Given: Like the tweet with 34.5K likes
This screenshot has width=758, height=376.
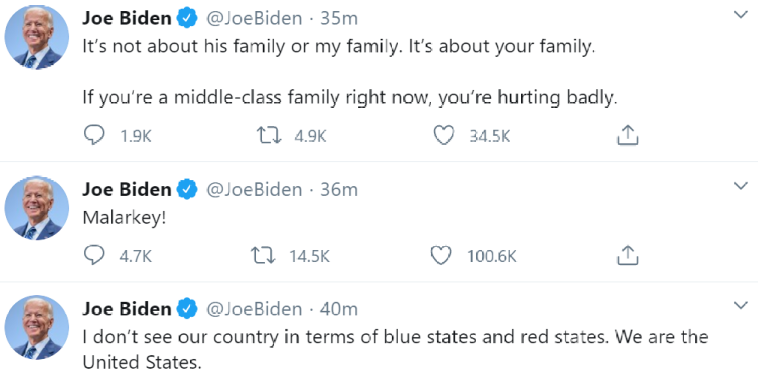Looking at the screenshot, I should coord(443,136).
